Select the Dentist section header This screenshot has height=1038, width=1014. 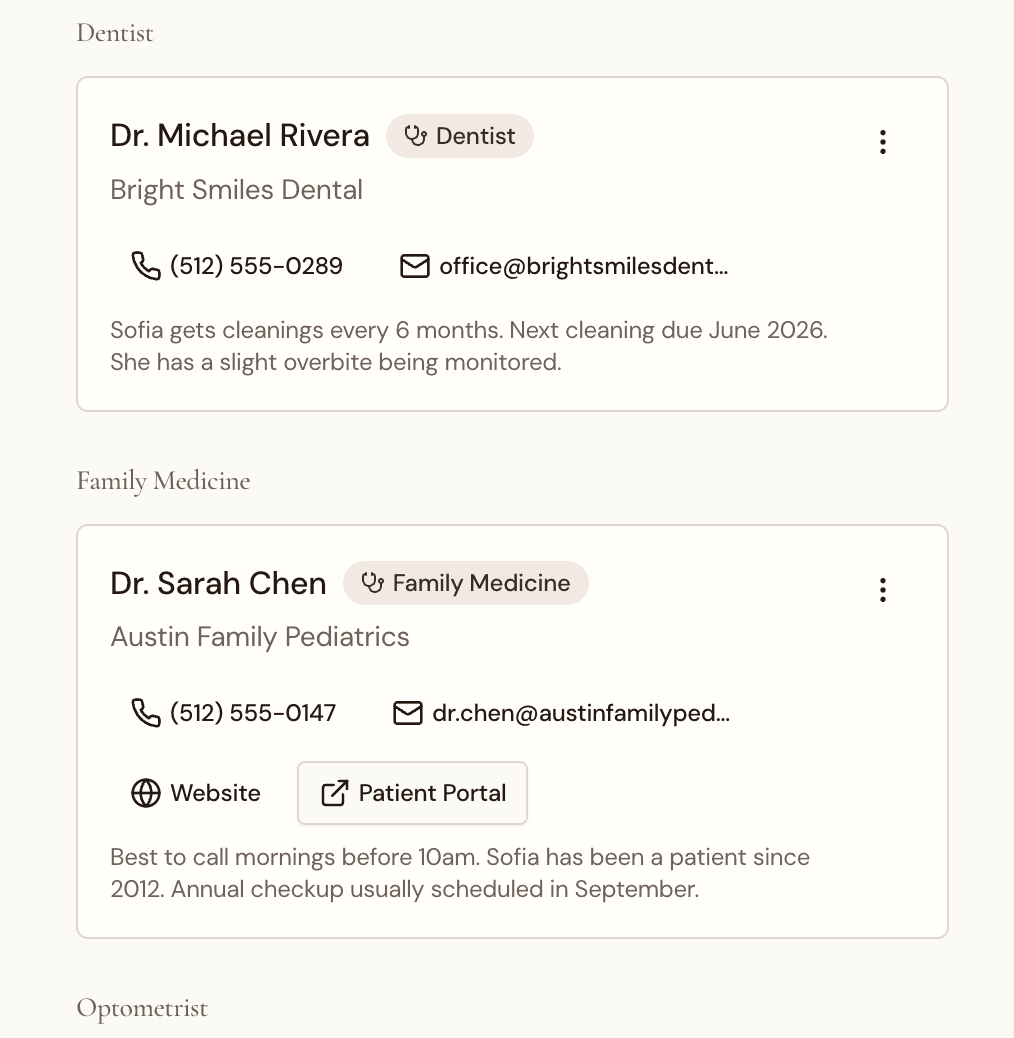tap(114, 33)
